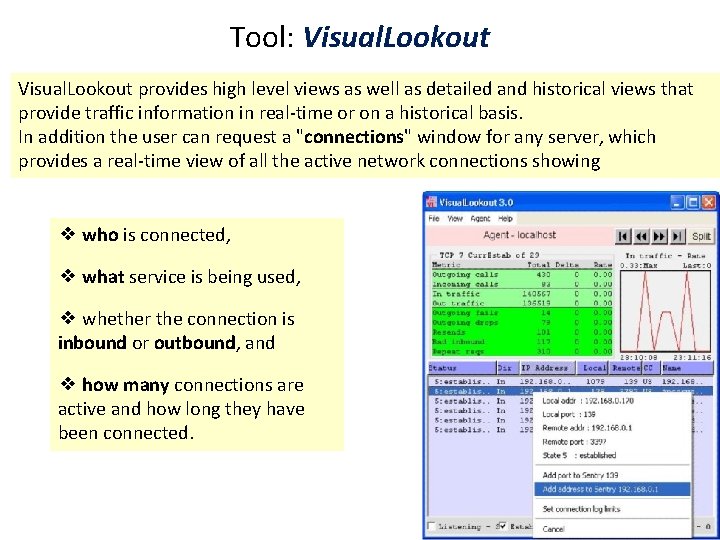This screenshot has width=720, height=540.
Task: Sort connections by Status column header
Action: click(x=461, y=368)
